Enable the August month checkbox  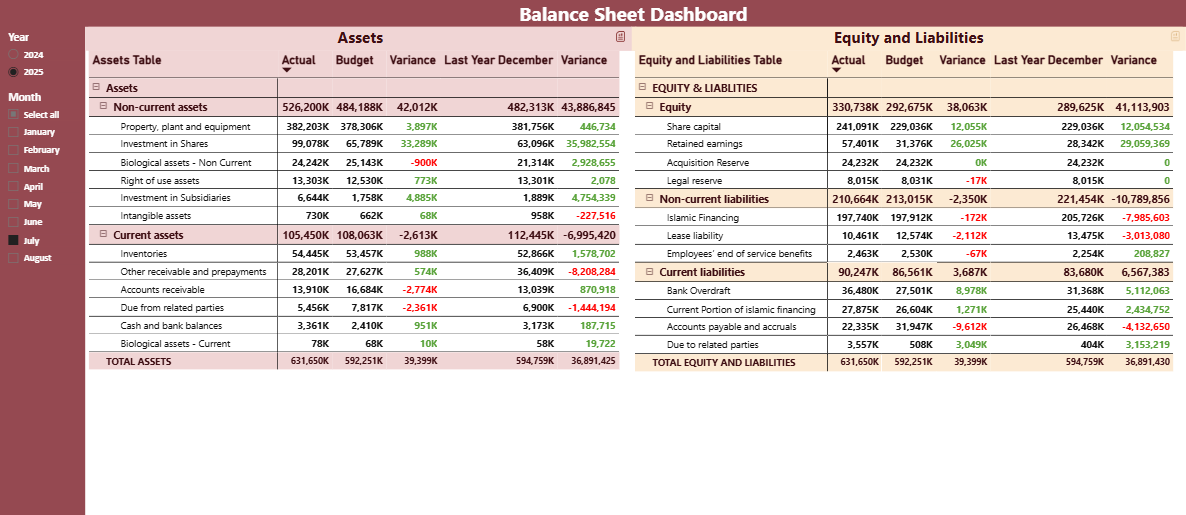click(13, 258)
